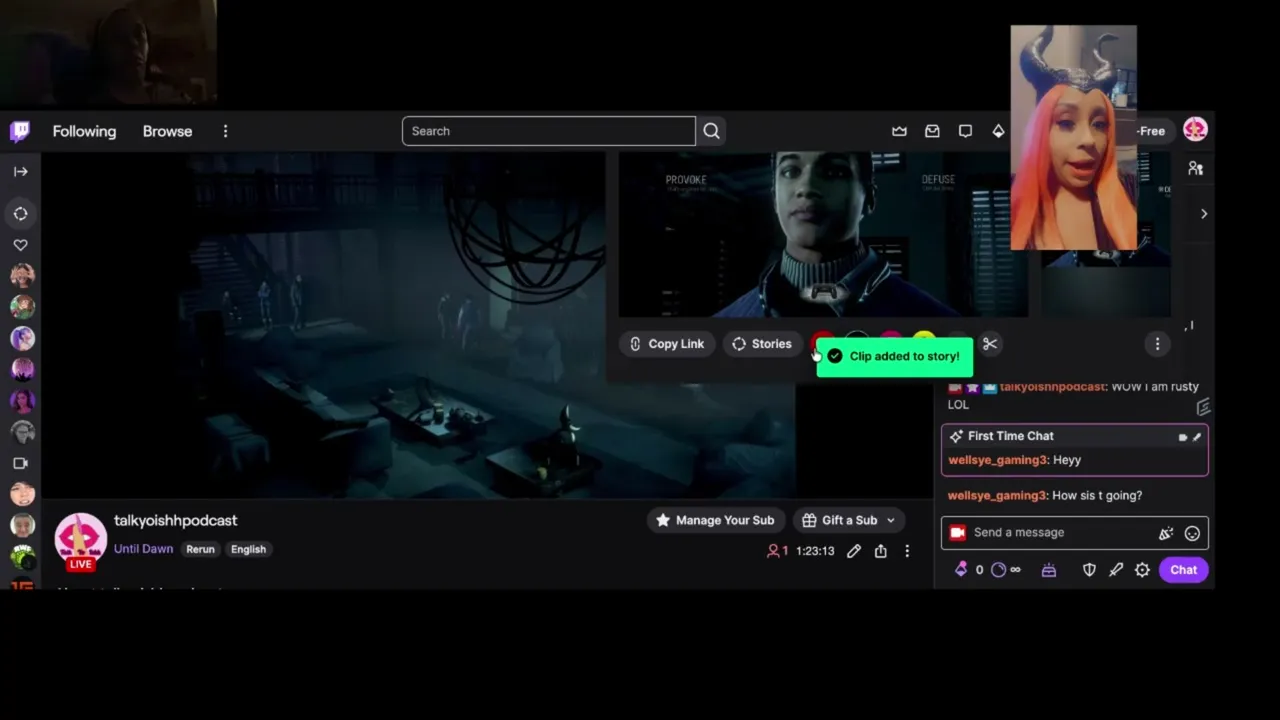Open the top navigation more-options menu

(x=225, y=131)
